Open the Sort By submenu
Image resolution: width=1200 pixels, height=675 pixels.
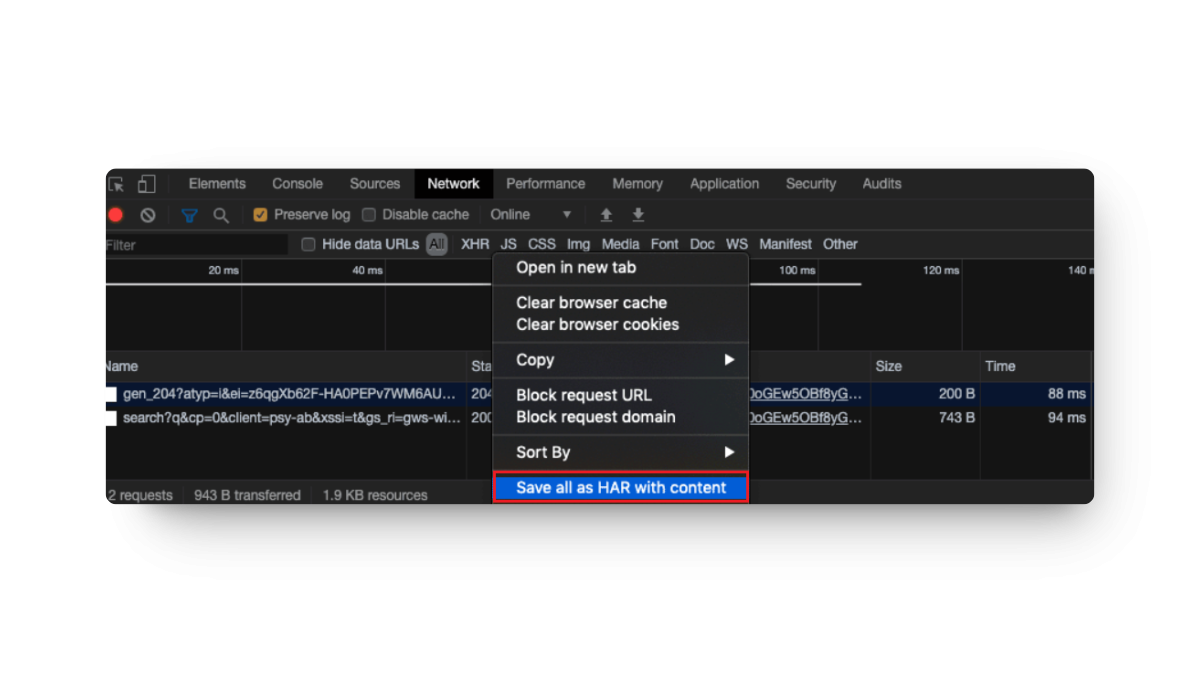click(620, 452)
